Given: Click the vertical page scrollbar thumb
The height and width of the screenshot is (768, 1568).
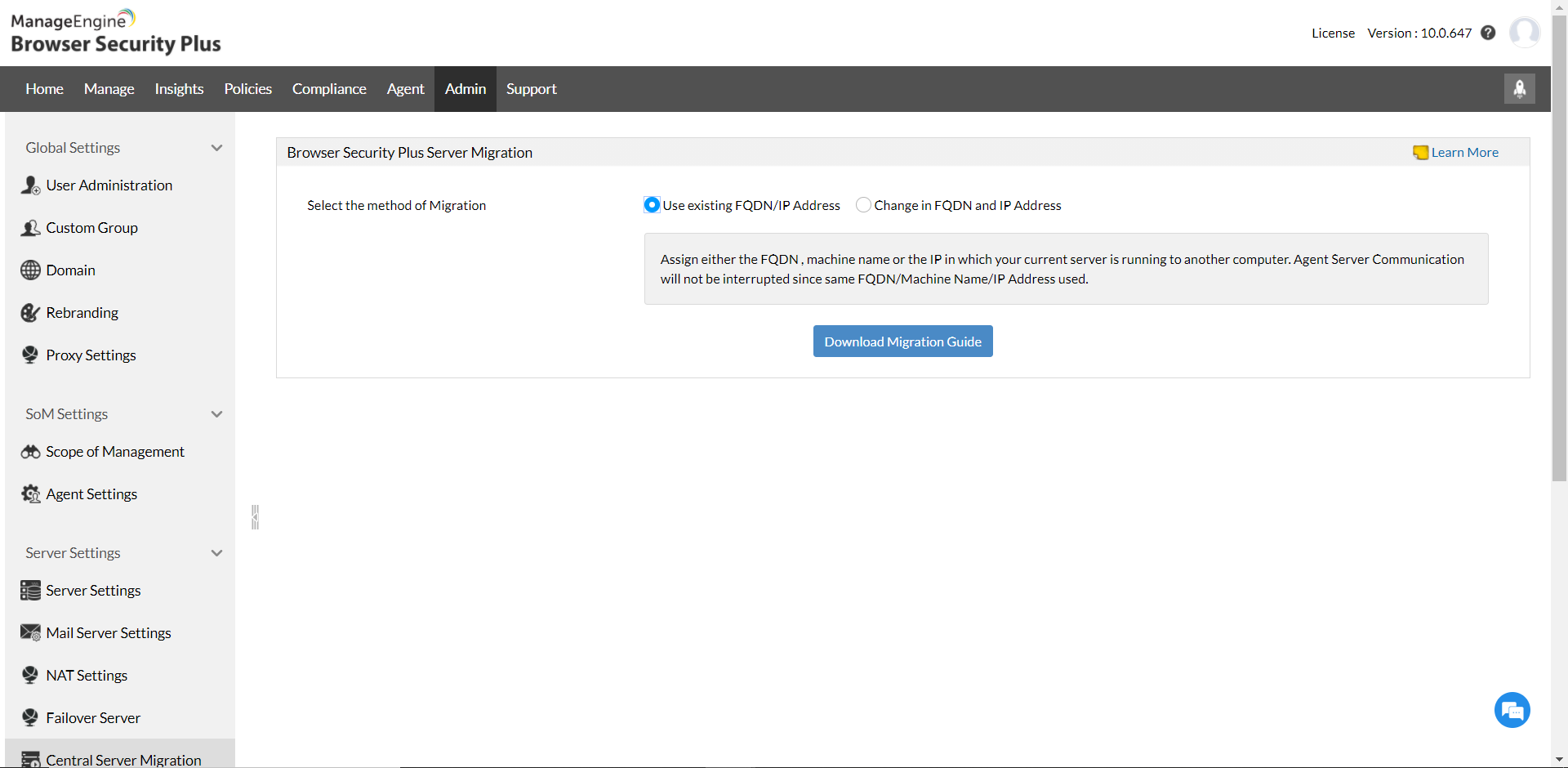Looking at the screenshot, I should [x=1560, y=248].
